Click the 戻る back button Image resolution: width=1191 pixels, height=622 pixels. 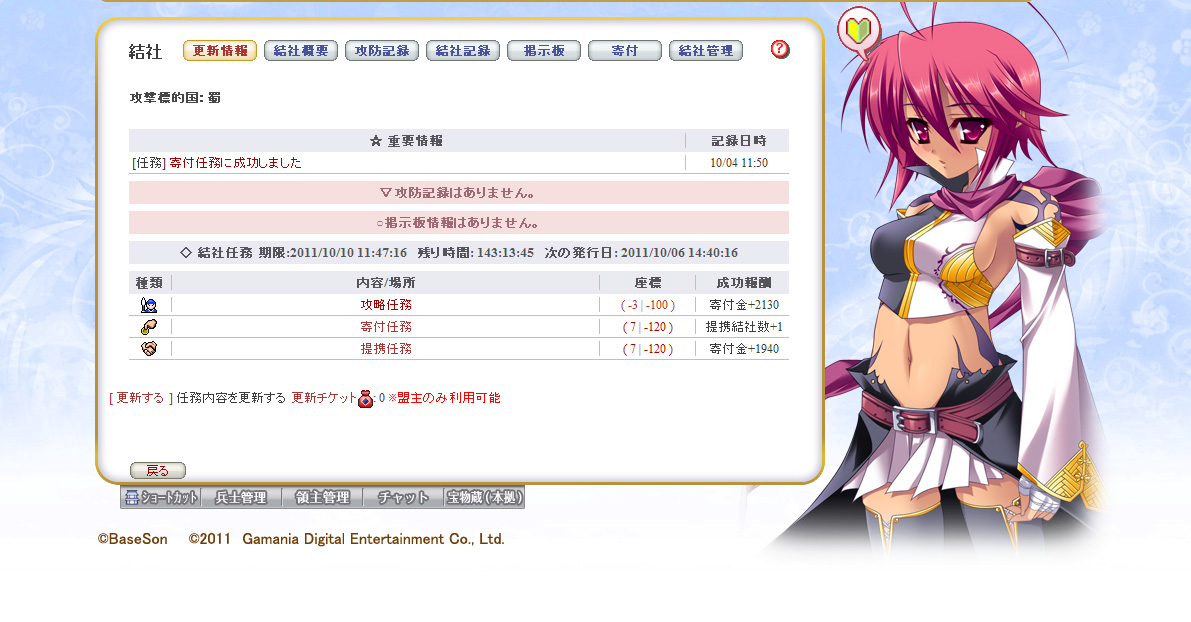[158, 471]
